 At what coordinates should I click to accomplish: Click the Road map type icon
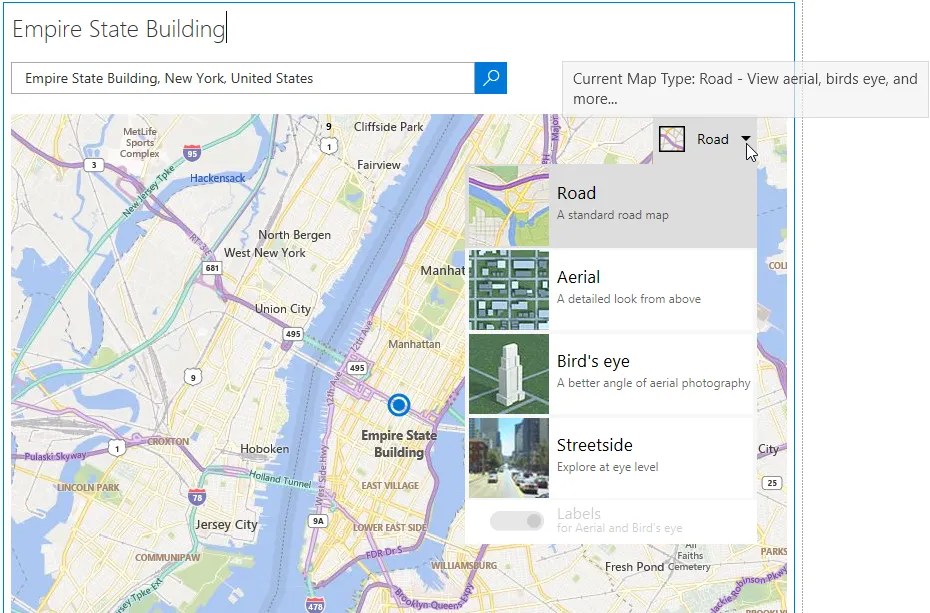672,139
